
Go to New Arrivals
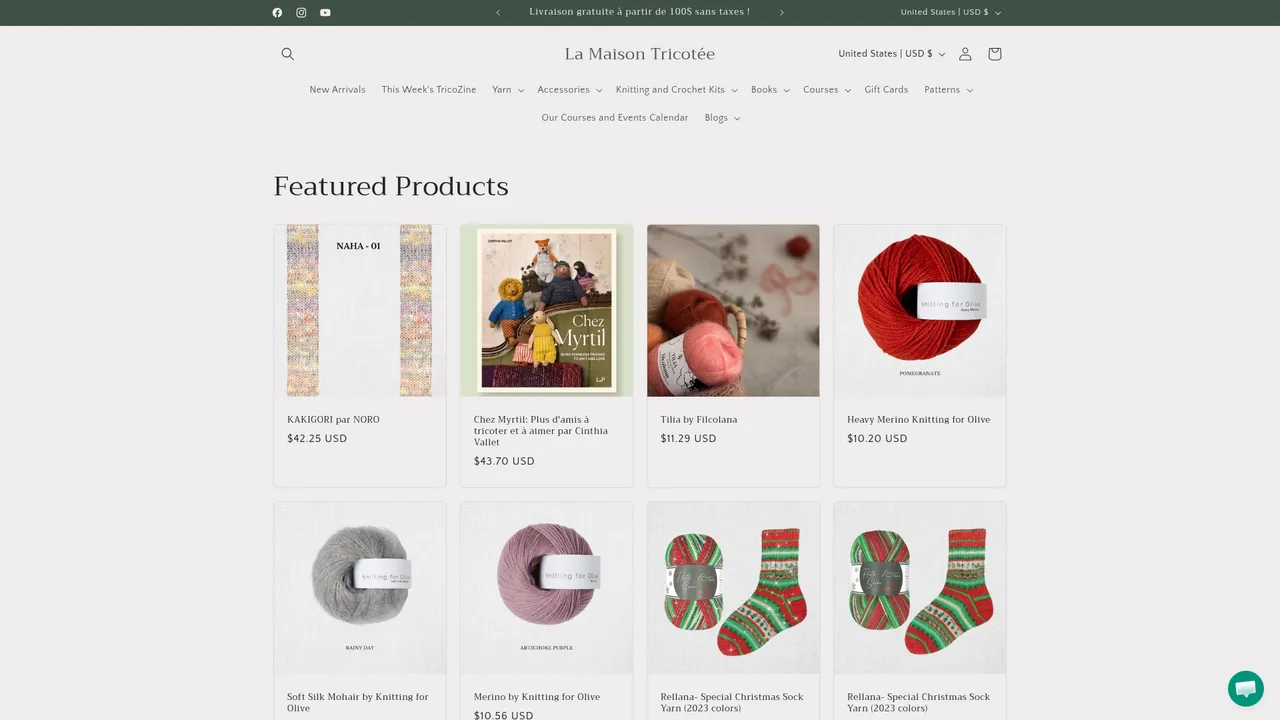[338, 90]
